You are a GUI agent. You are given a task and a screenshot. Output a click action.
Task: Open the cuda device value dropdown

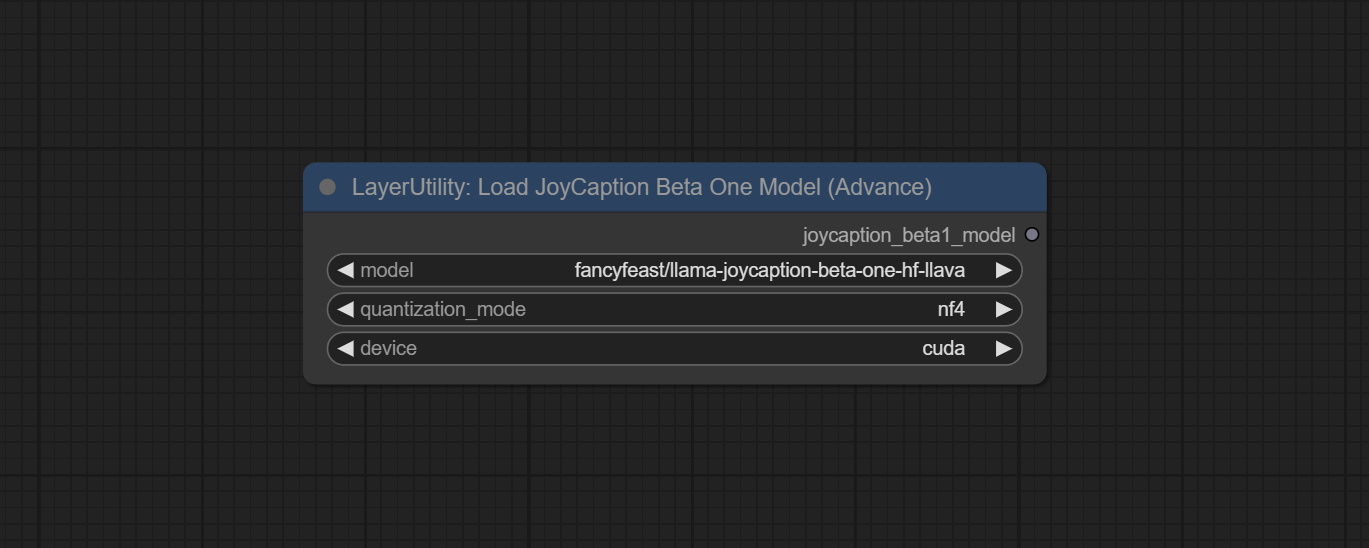[x=943, y=348]
